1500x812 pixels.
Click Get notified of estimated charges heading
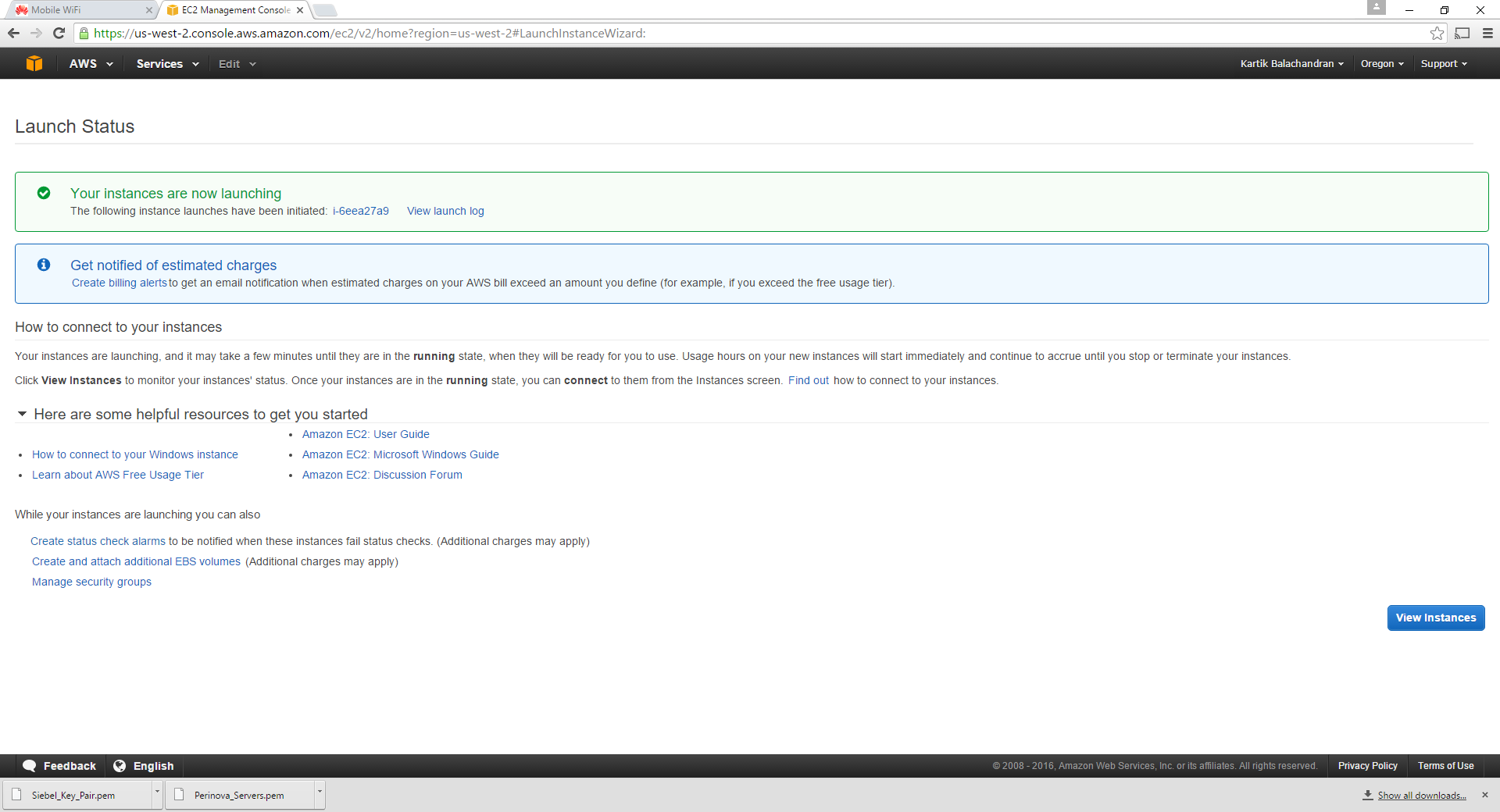173,265
